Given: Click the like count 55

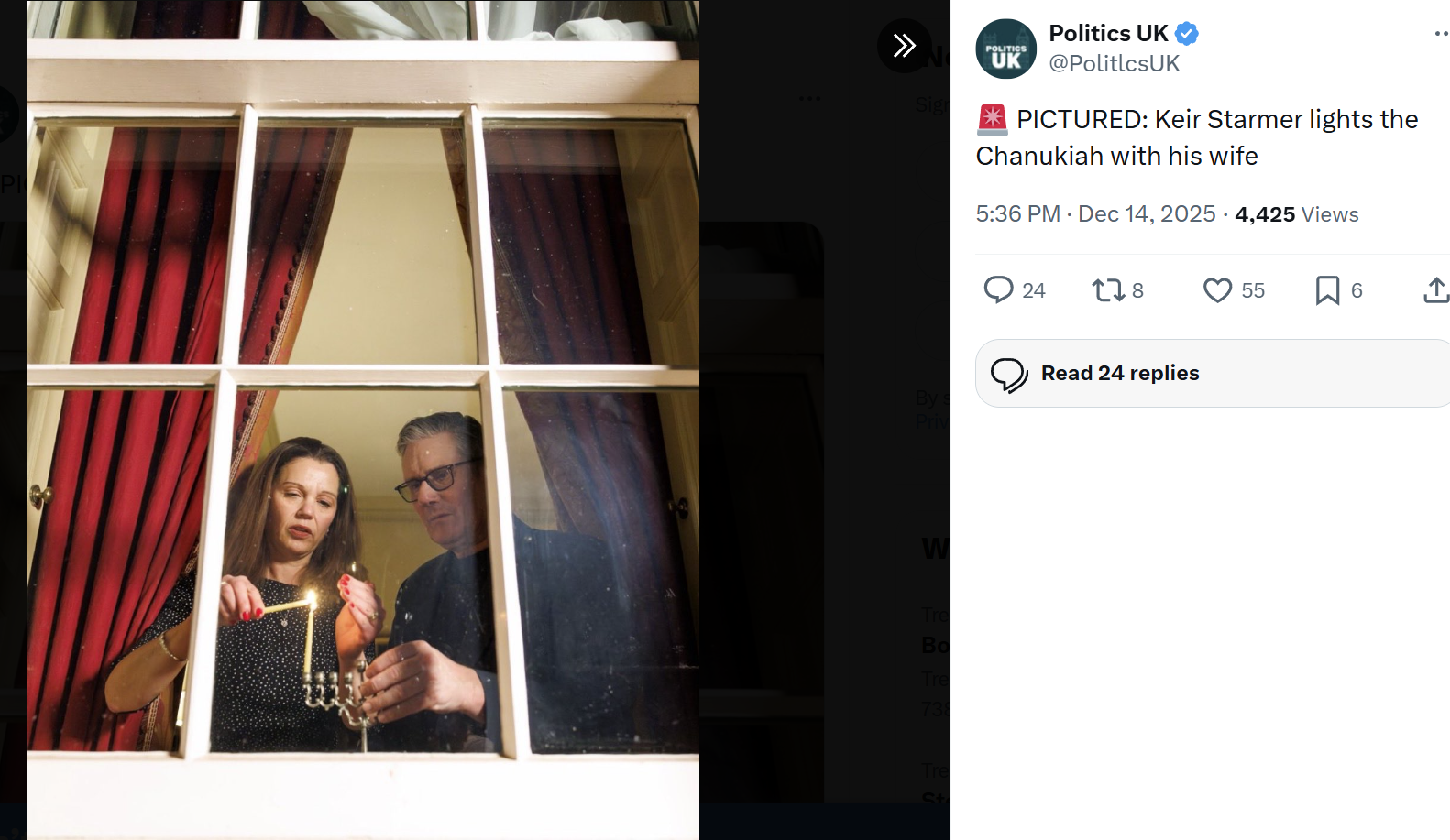Looking at the screenshot, I should tap(1253, 290).
